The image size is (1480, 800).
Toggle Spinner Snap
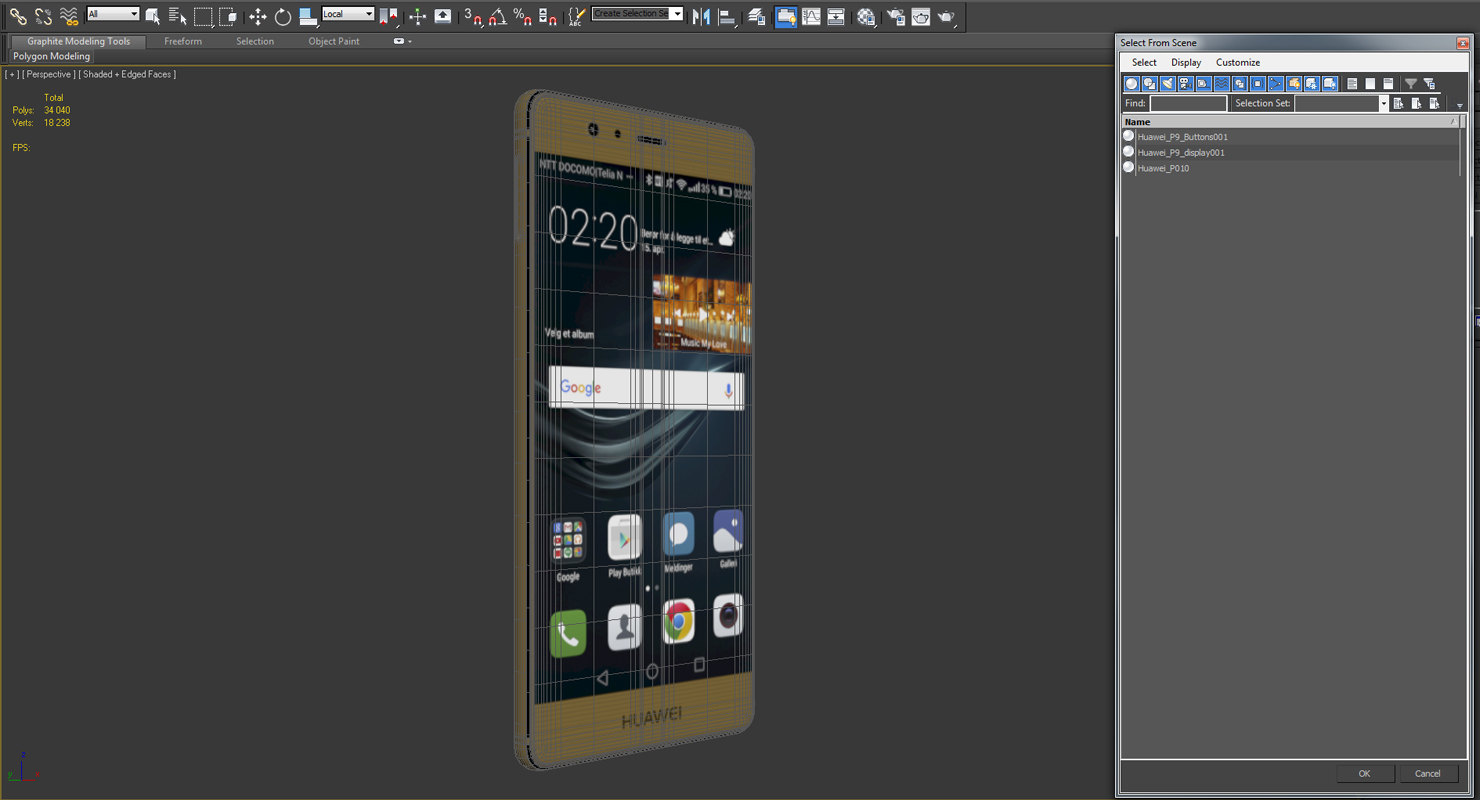pyautogui.click(x=548, y=16)
